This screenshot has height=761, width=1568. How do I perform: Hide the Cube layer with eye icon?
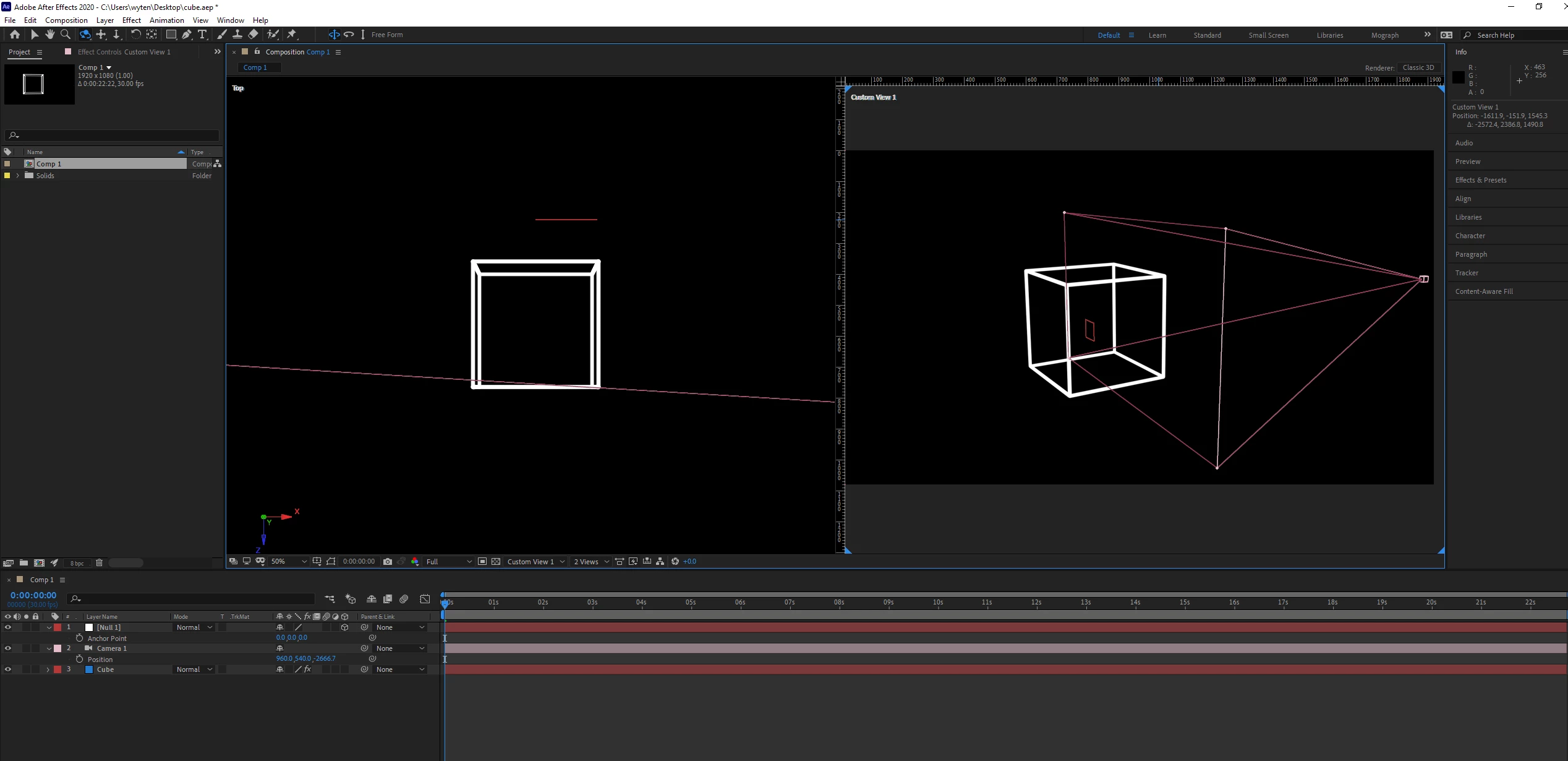8,669
